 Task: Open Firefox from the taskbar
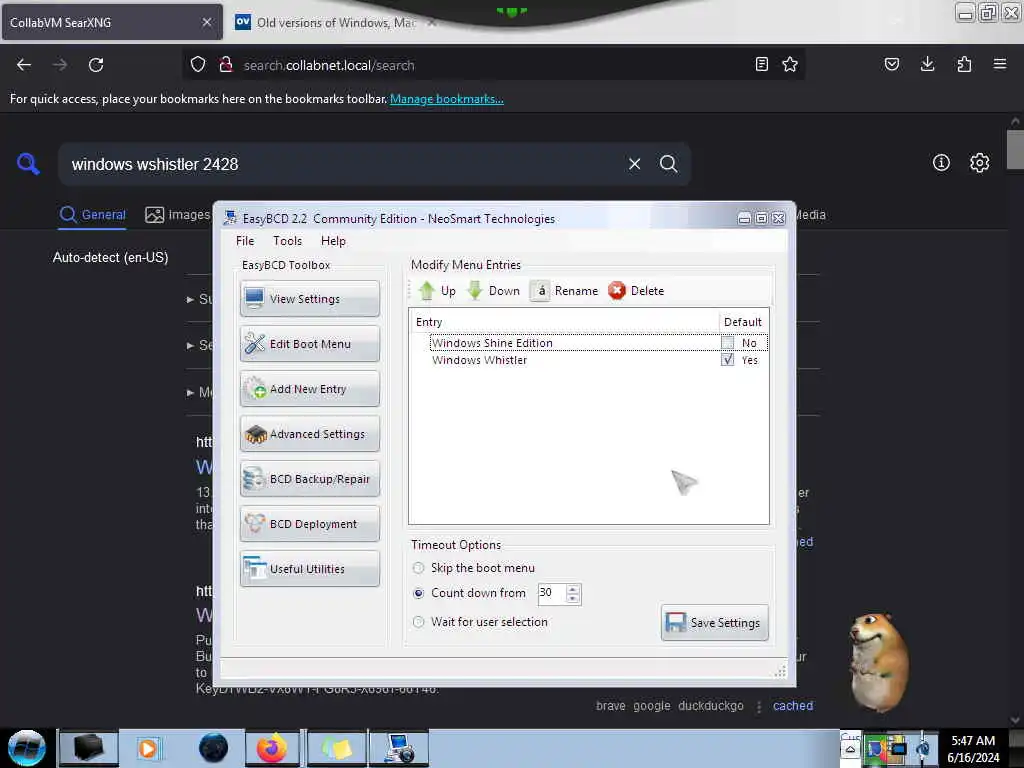point(272,748)
